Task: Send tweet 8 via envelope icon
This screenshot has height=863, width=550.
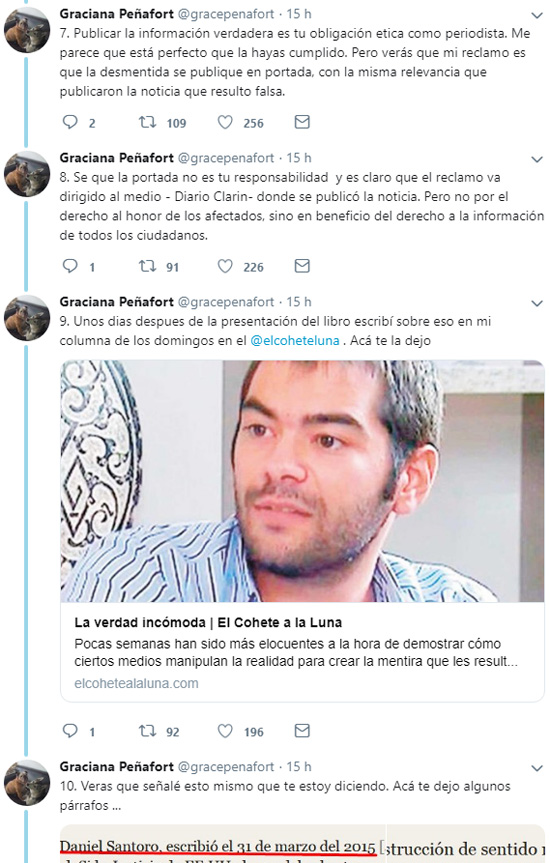Action: coord(302,266)
